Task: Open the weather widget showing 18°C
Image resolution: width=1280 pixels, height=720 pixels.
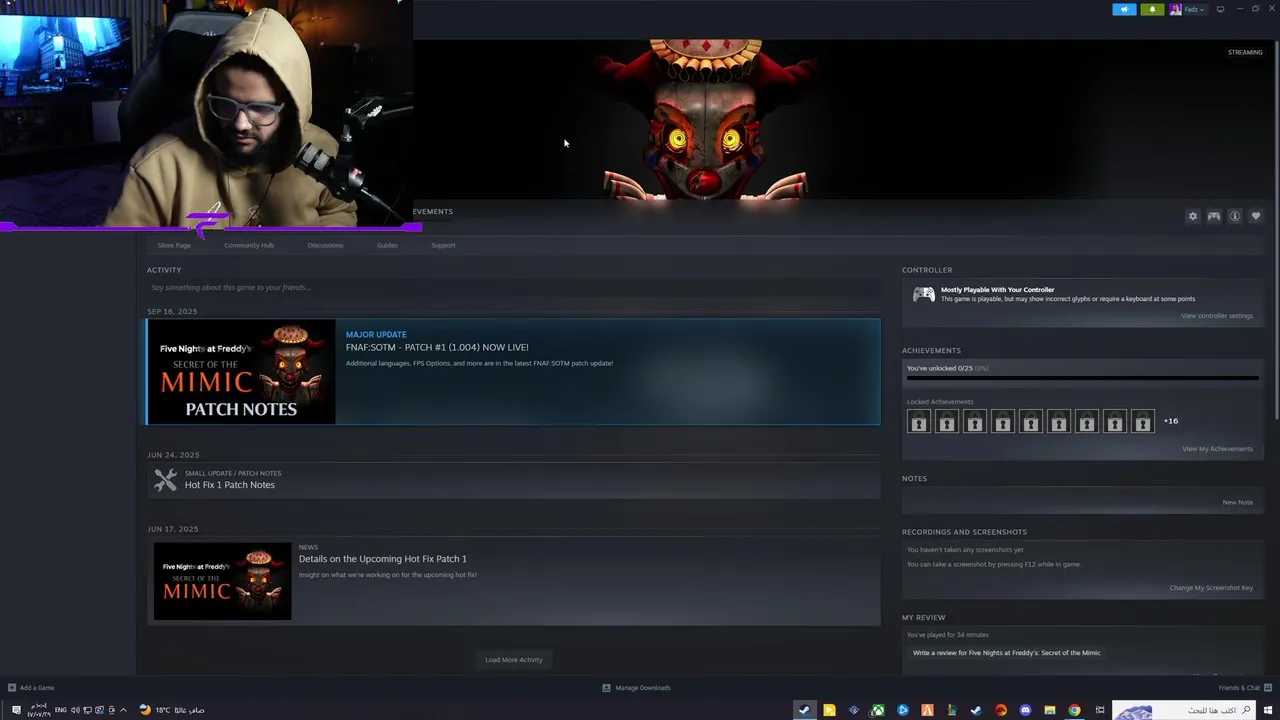Action: point(172,710)
